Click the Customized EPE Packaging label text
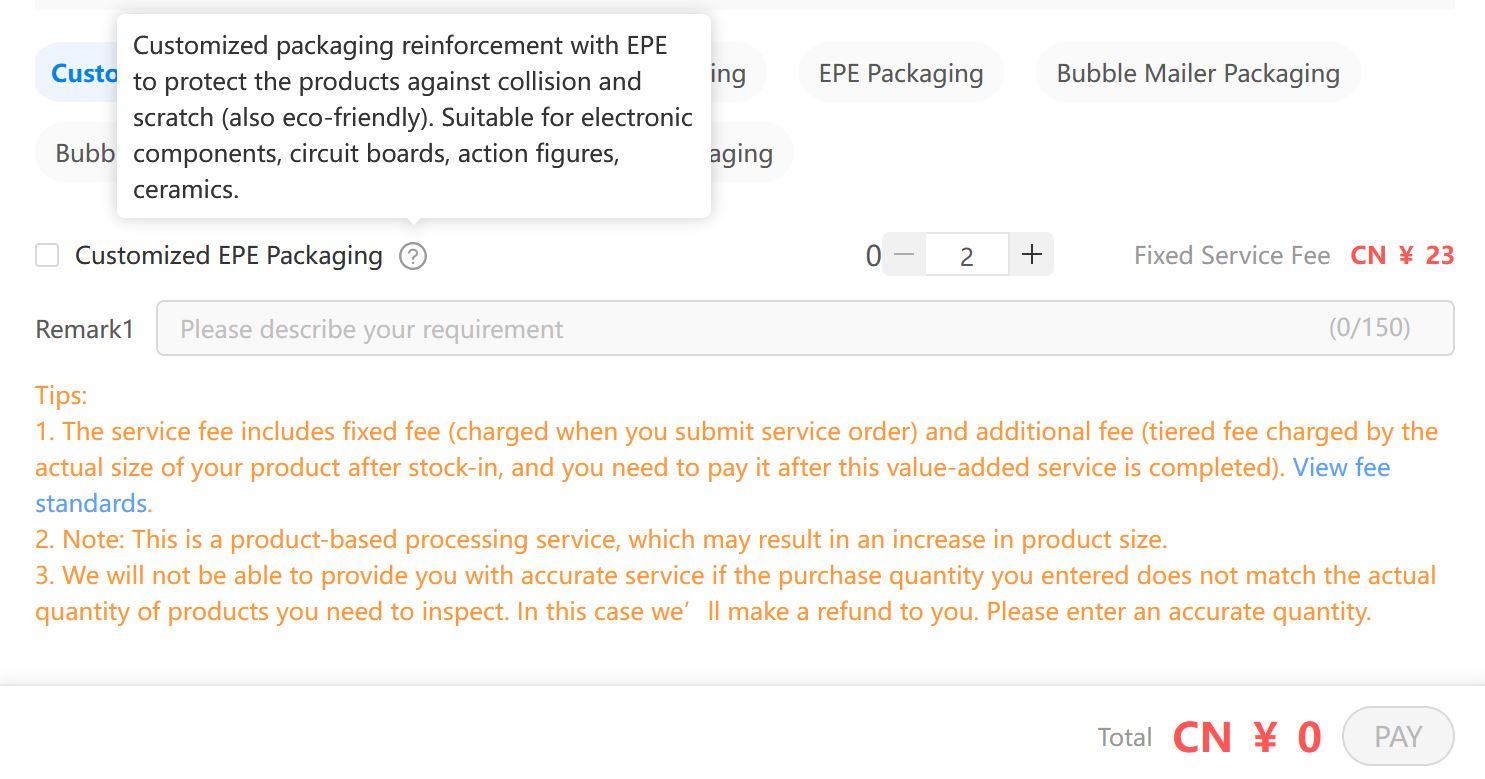Image resolution: width=1485 pixels, height=779 pixels. click(x=229, y=256)
